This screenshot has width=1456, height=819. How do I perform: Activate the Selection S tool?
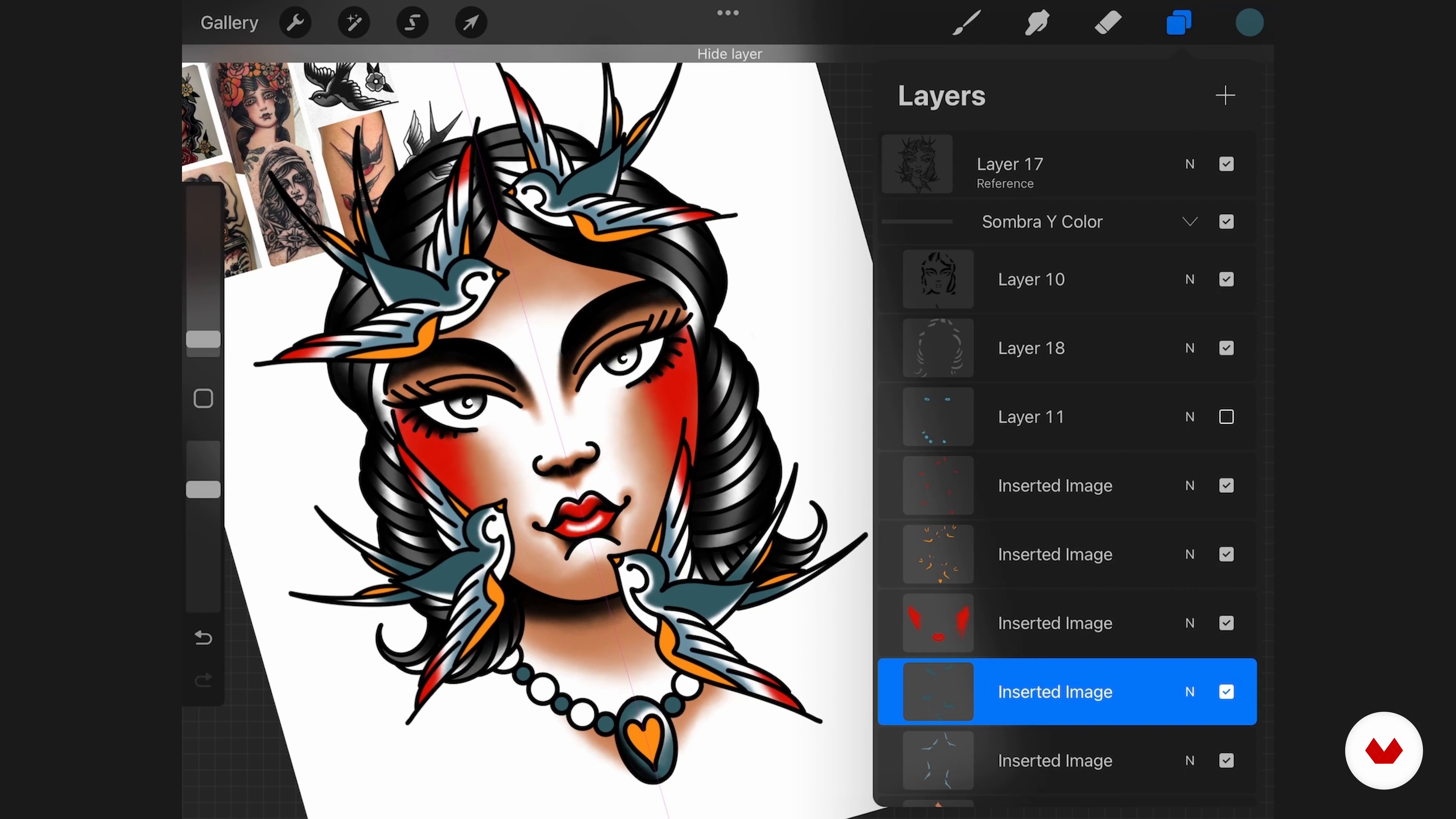click(413, 23)
